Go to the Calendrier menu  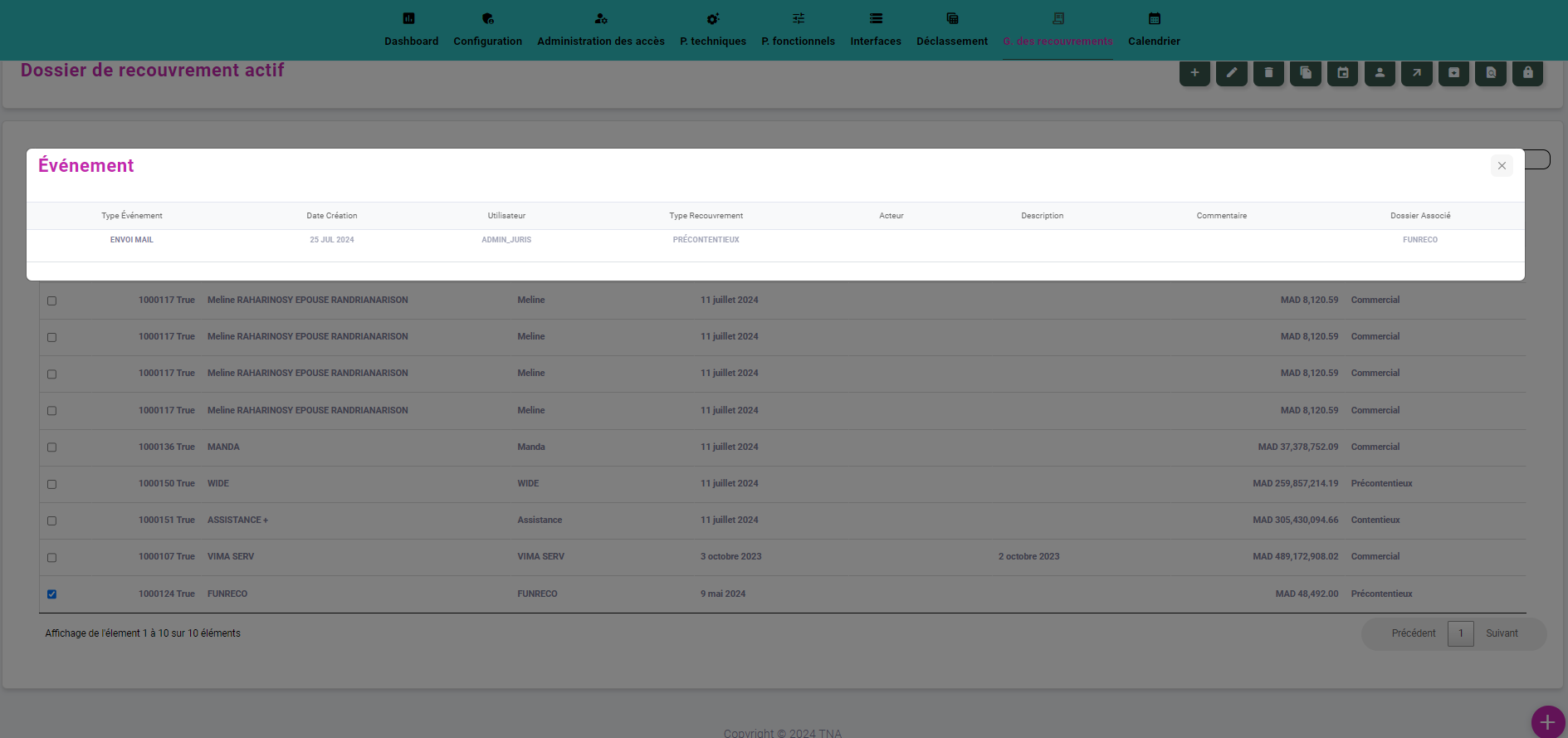(x=1154, y=30)
